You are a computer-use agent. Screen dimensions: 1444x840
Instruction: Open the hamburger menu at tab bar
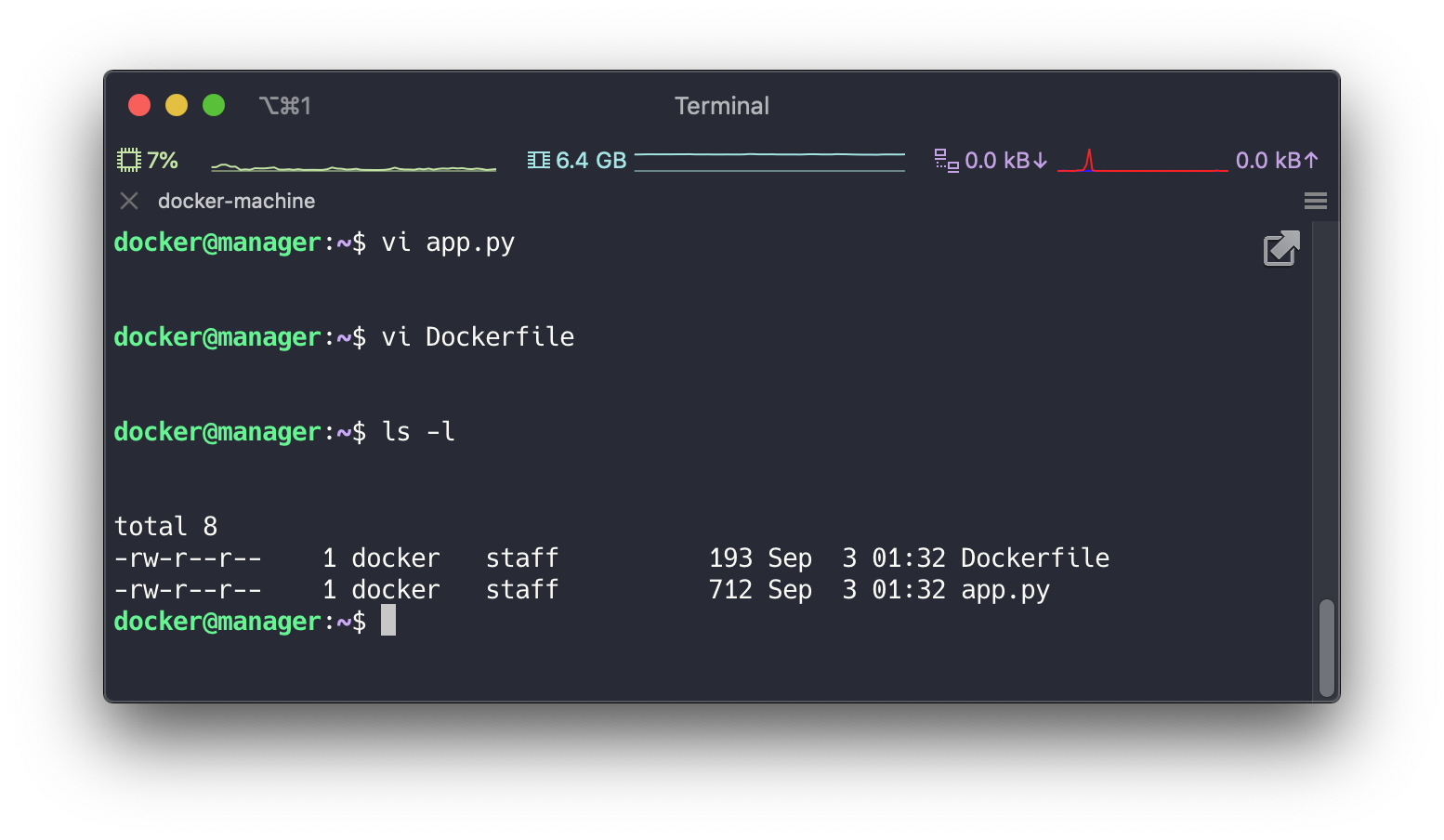tap(1315, 201)
